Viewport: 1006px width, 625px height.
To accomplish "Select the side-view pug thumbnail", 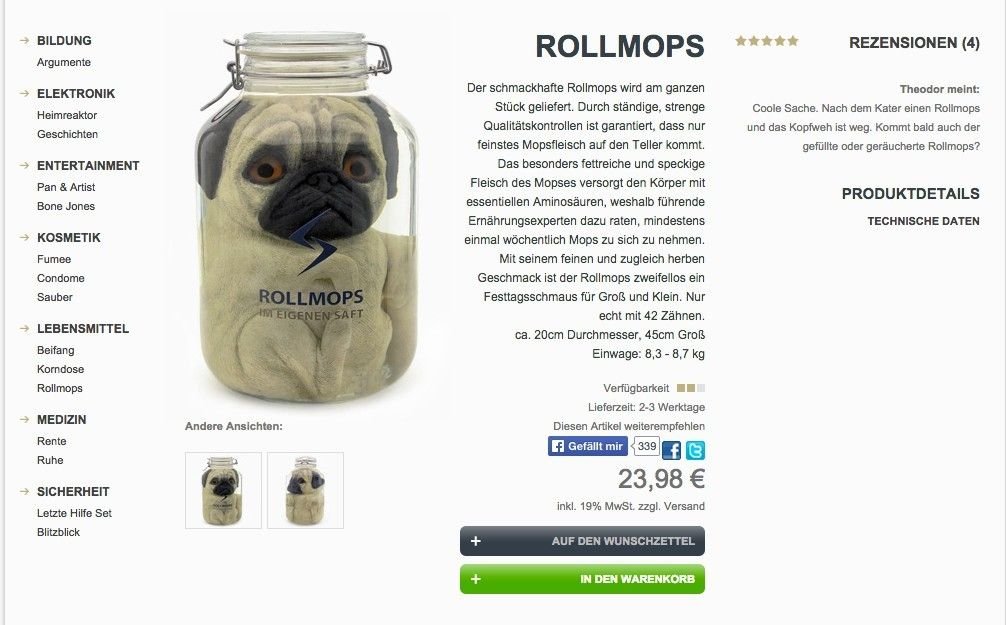I will [305, 490].
